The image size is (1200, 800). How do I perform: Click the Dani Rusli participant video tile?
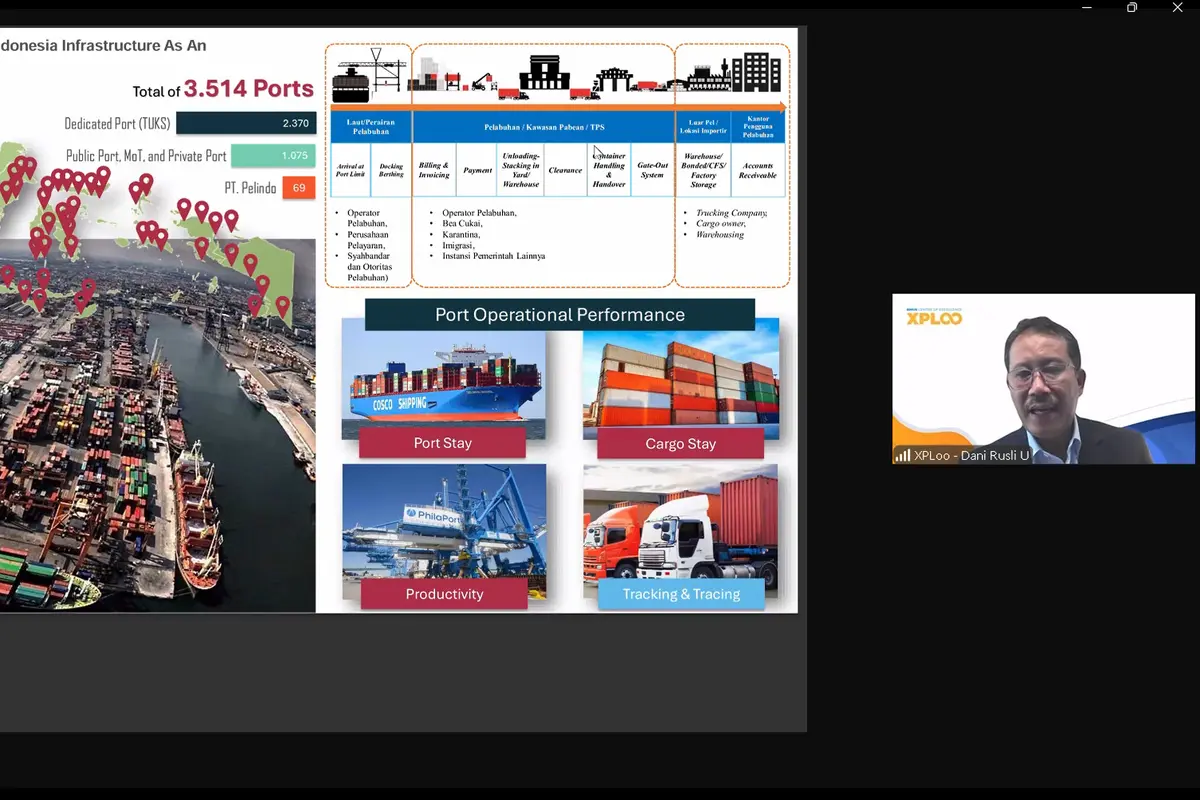pyautogui.click(x=1043, y=379)
